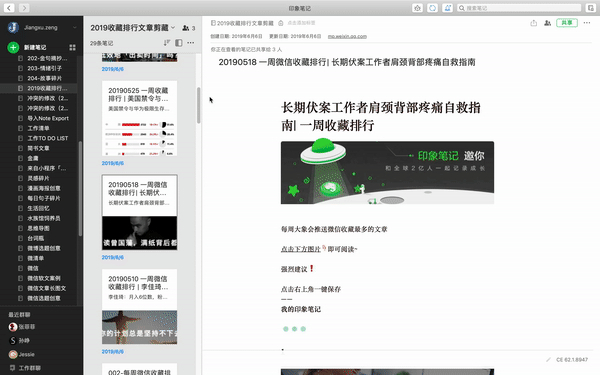This screenshot has width=600, height=375.
Task: Click the collaborators people icon above the note
Action: pos(548,23)
